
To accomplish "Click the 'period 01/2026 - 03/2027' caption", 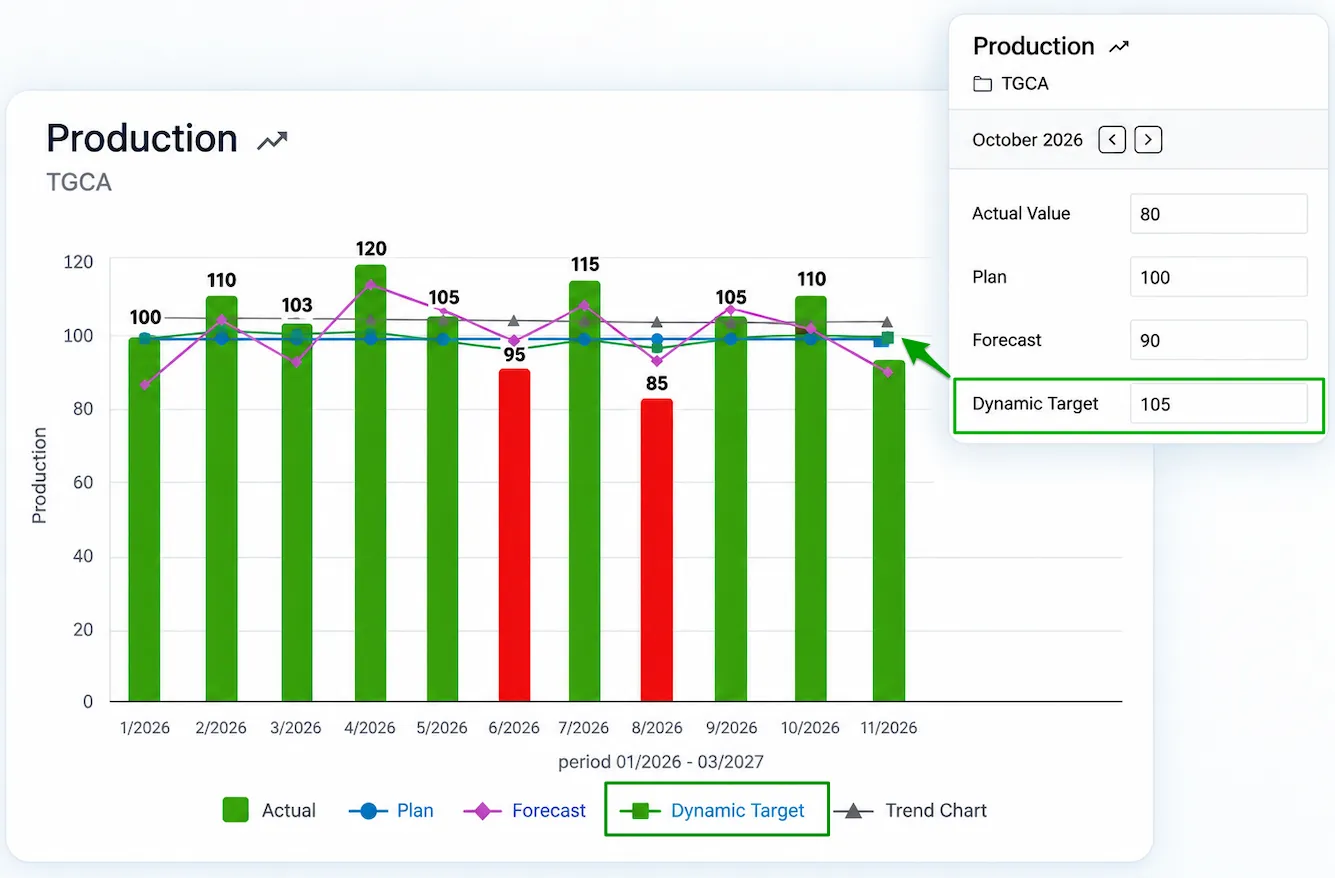I will [661, 762].
